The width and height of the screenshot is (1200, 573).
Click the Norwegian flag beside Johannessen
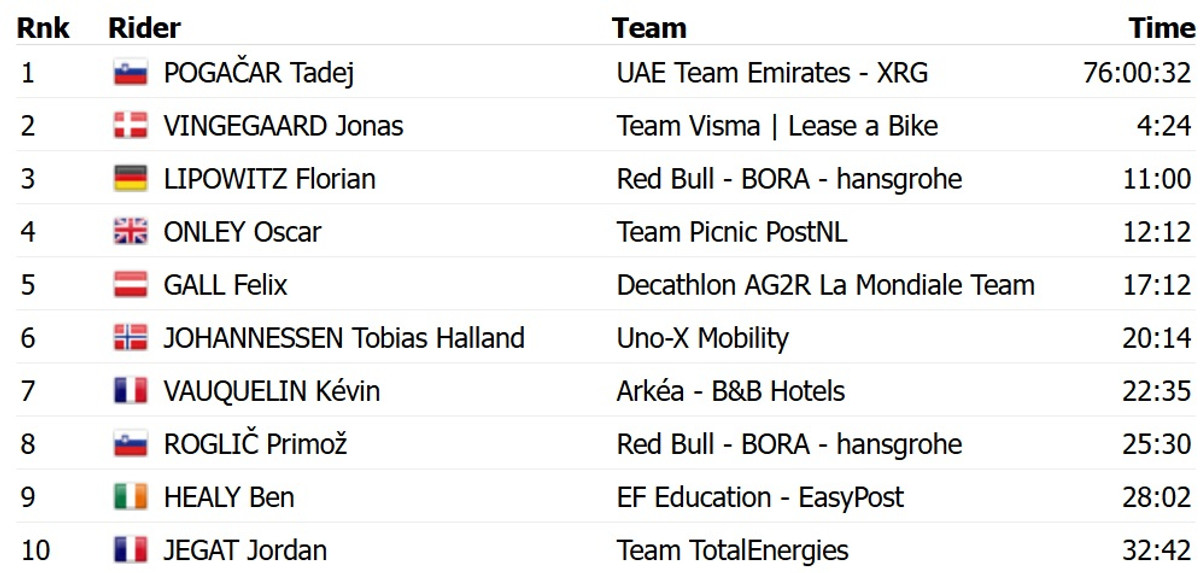coord(131,338)
